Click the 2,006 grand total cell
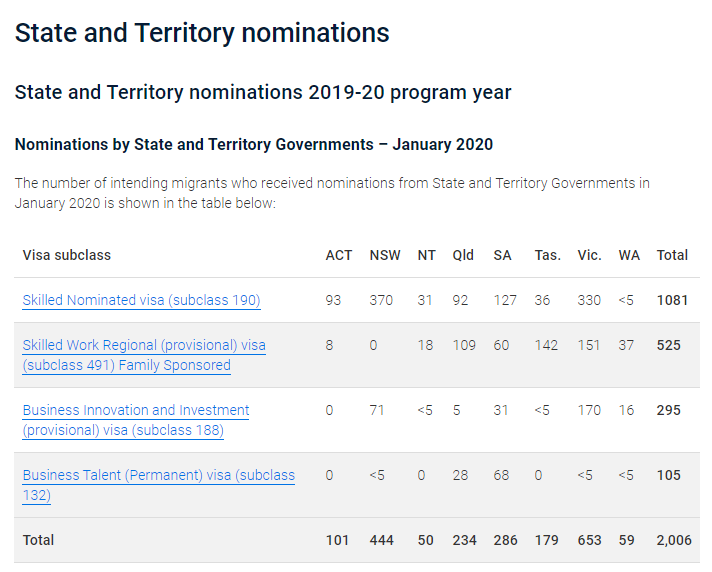Image resolution: width=712 pixels, height=572 pixels. 672,540
